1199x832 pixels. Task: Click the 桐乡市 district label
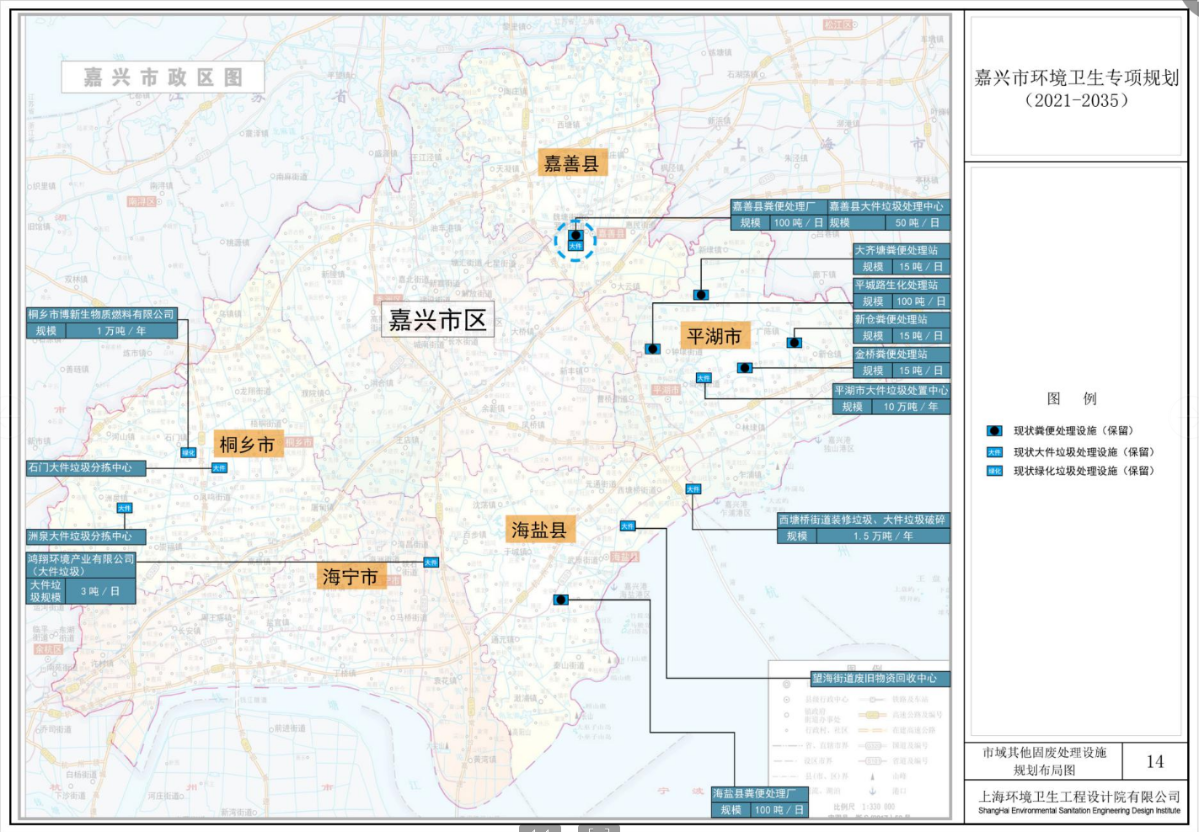pos(248,444)
